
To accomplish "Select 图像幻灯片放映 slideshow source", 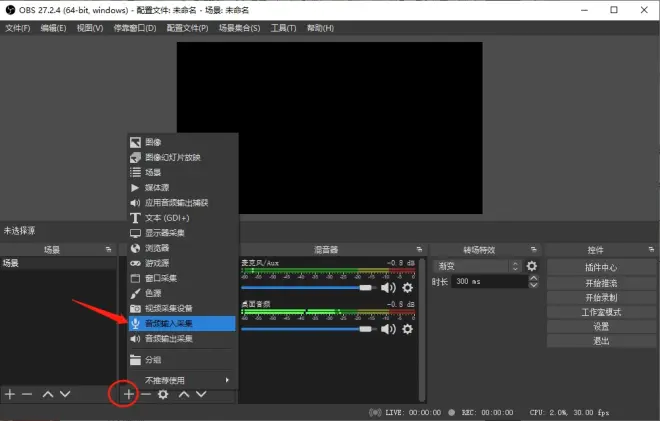I will coord(182,157).
